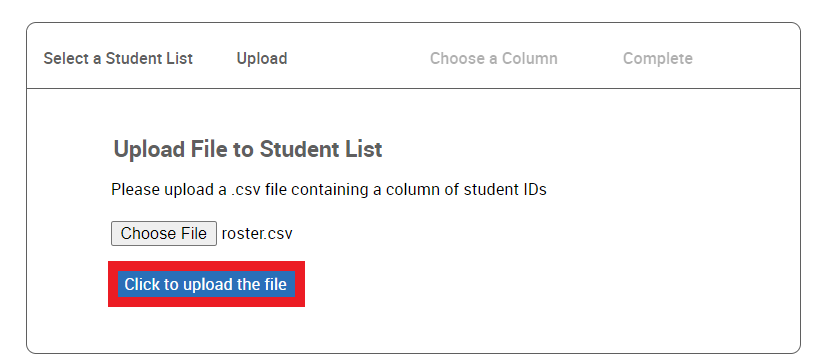817x364 pixels.
Task: Click 'Click to upload the file' text
Action: pos(205,284)
